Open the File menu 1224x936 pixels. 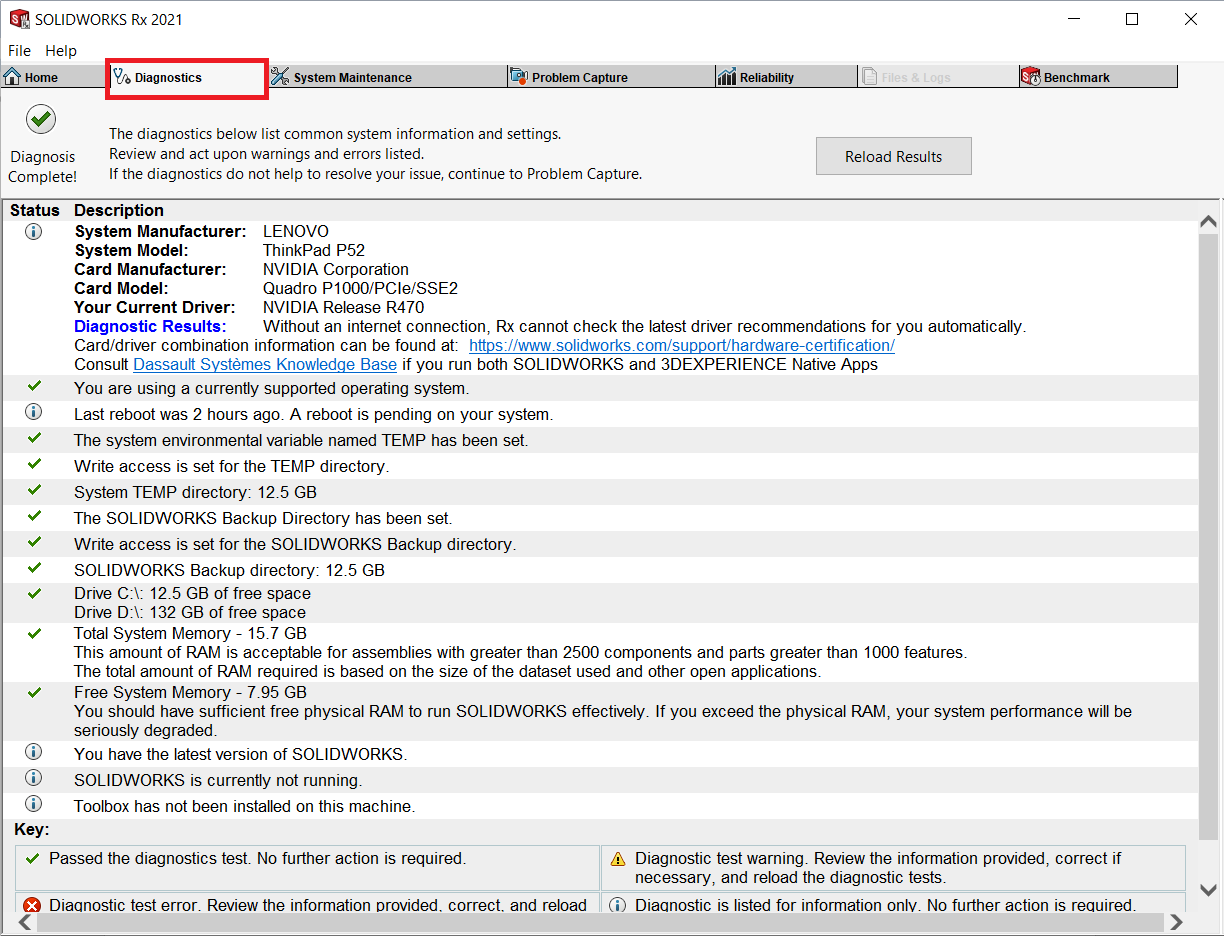pos(19,50)
